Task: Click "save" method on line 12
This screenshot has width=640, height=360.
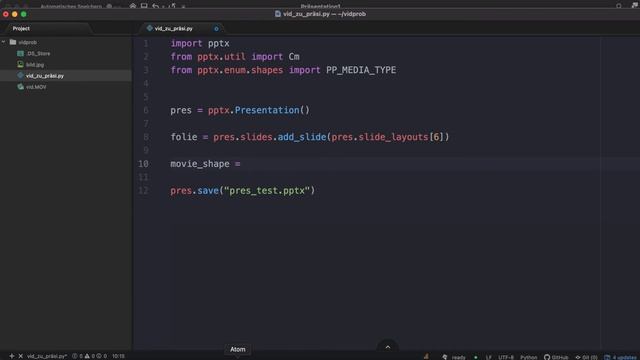Action: pyautogui.click(x=208, y=191)
